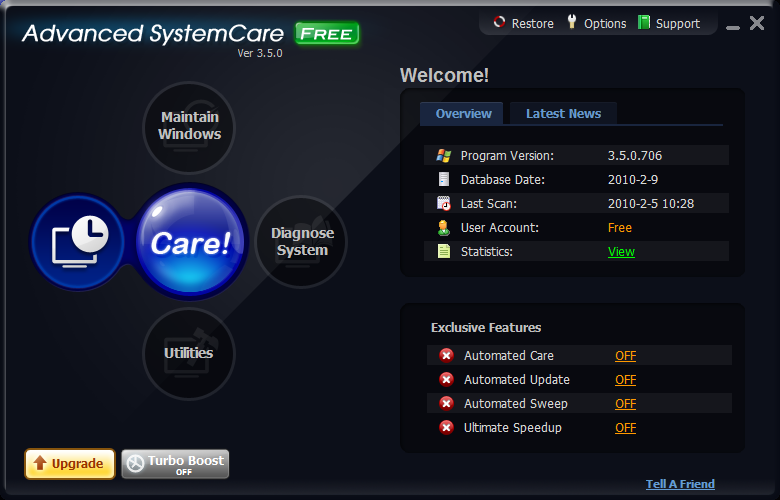This screenshot has height=500, width=780.
Task: Click the orange Free account status
Action: pyautogui.click(x=620, y=227)
